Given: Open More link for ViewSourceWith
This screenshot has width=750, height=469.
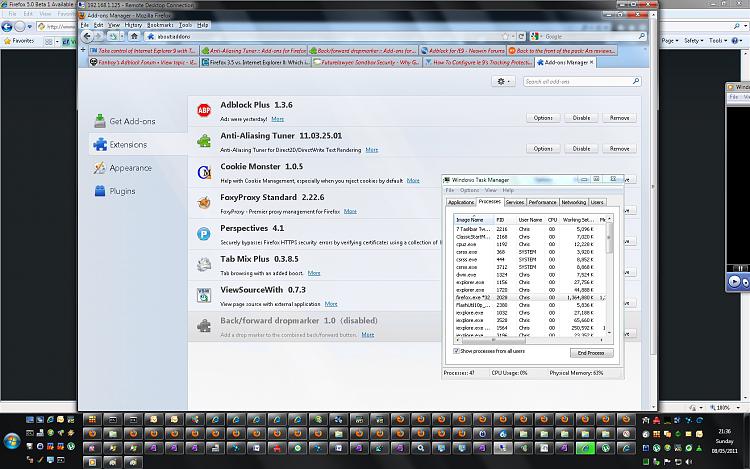Looking at the screenshot, I should click(331, 304).
